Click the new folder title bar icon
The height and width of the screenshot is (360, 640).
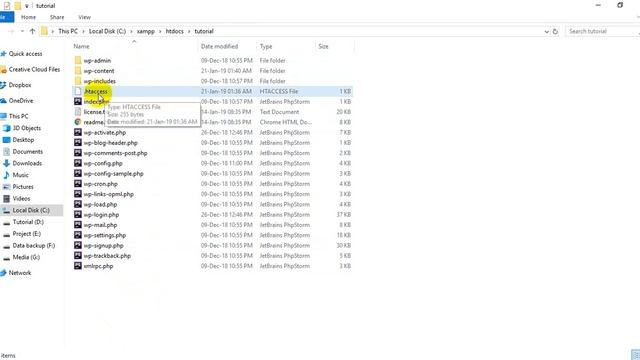pyautogui.click(x=18, y=6)
